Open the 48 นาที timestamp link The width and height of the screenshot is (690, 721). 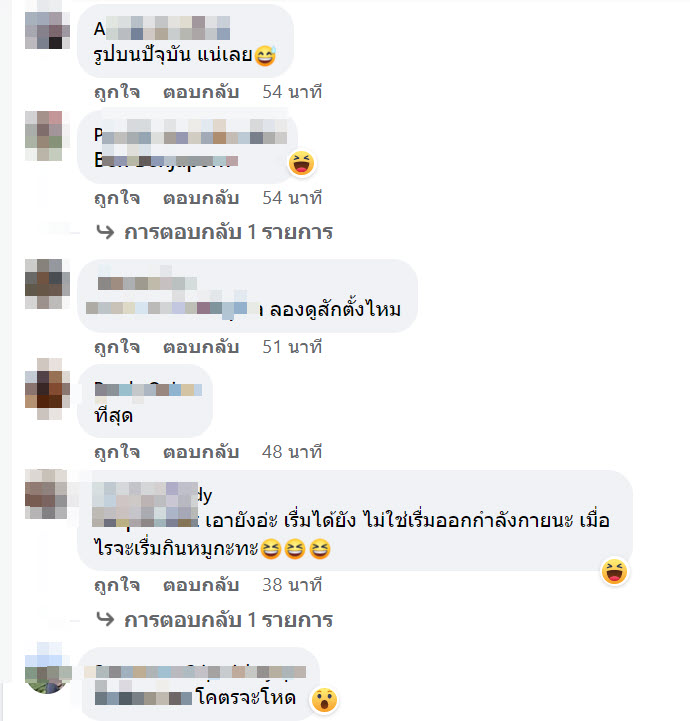tap(292, 452)
